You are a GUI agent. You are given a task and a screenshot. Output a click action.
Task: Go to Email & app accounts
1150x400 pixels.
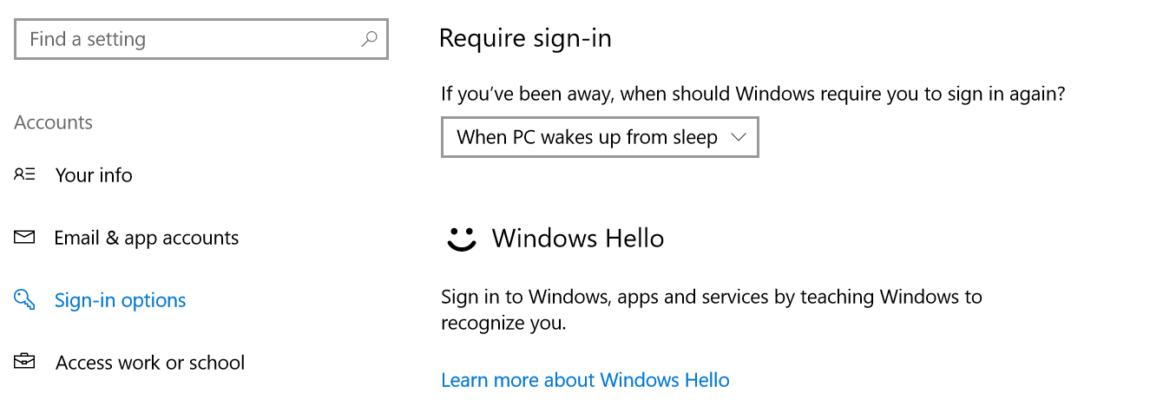coord(146,238)
